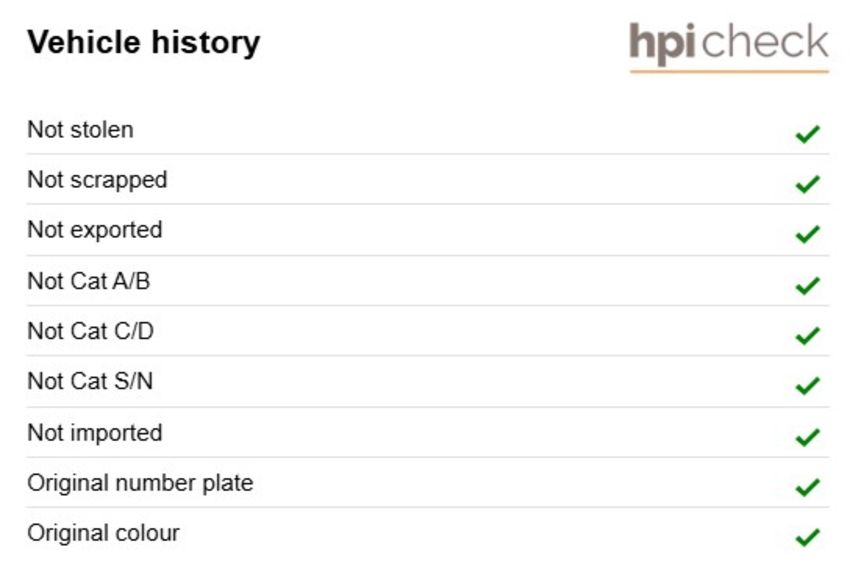The height and width of the screenshot is (572, 850).
Task: Select the Not imported text
Action: point(95,433)
